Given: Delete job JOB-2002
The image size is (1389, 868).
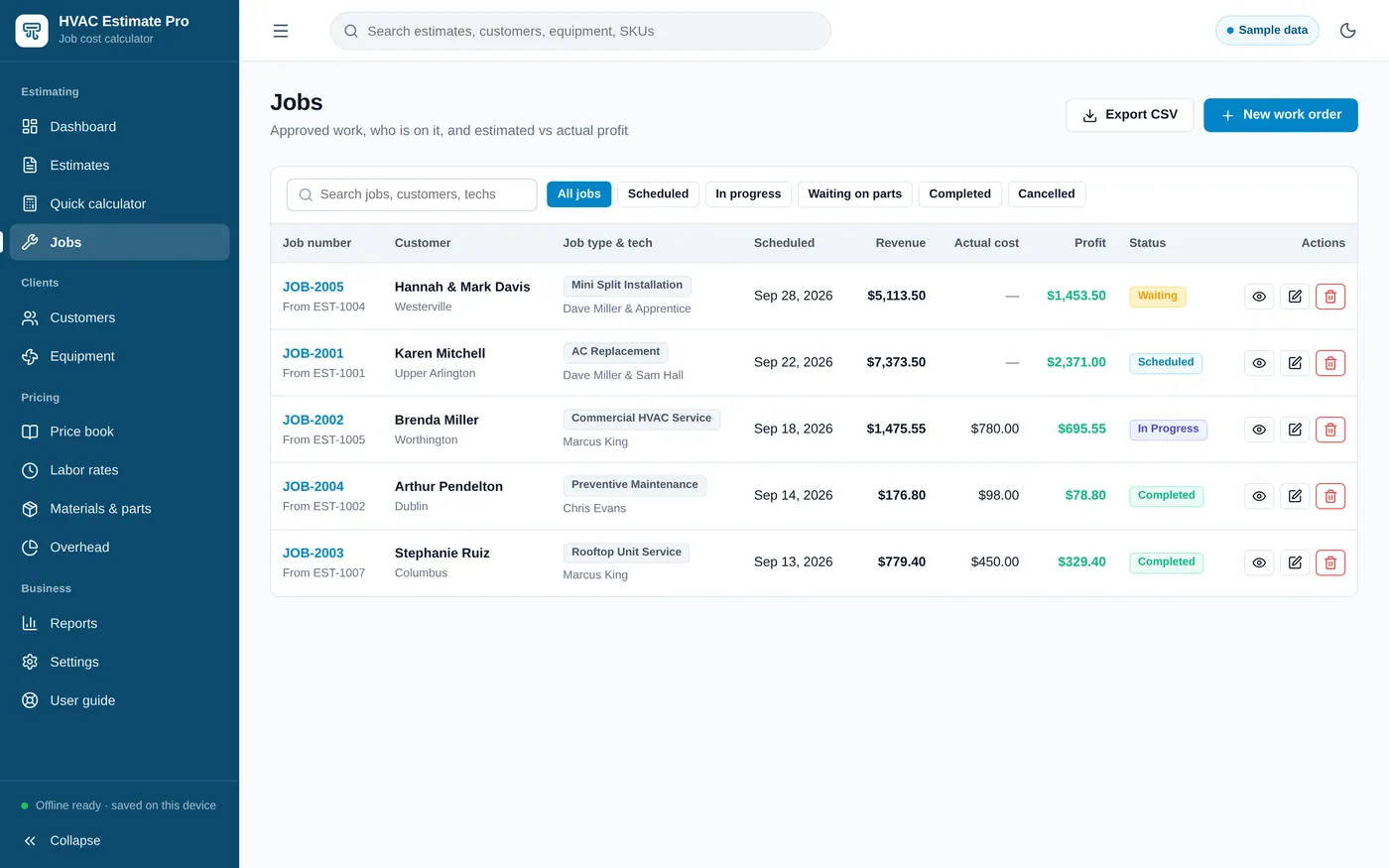Looking at the screenshot, I should point(1330,430).
